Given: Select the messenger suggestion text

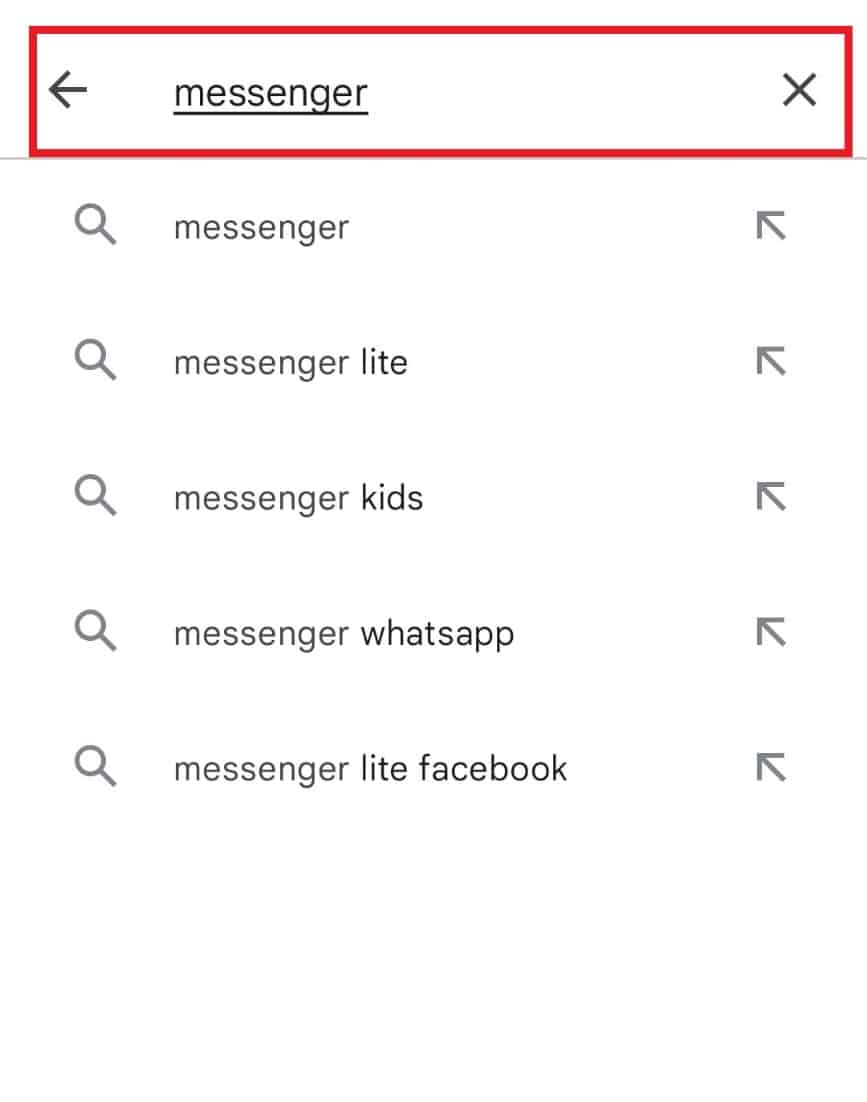Looking at the screenshot, I should click(260, 226).
